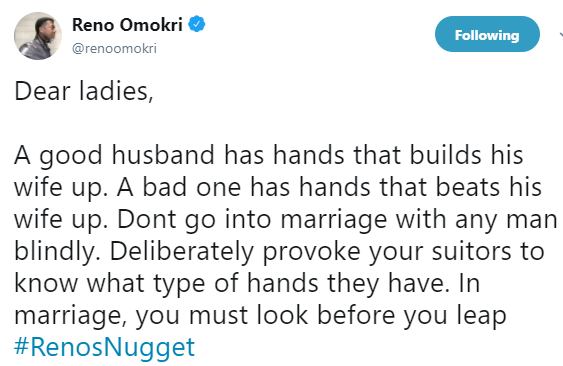The height and width of the screenshot is (366, 563).
Task: Click the word "Deliberately" in the tweet
Action: (181, 251)
